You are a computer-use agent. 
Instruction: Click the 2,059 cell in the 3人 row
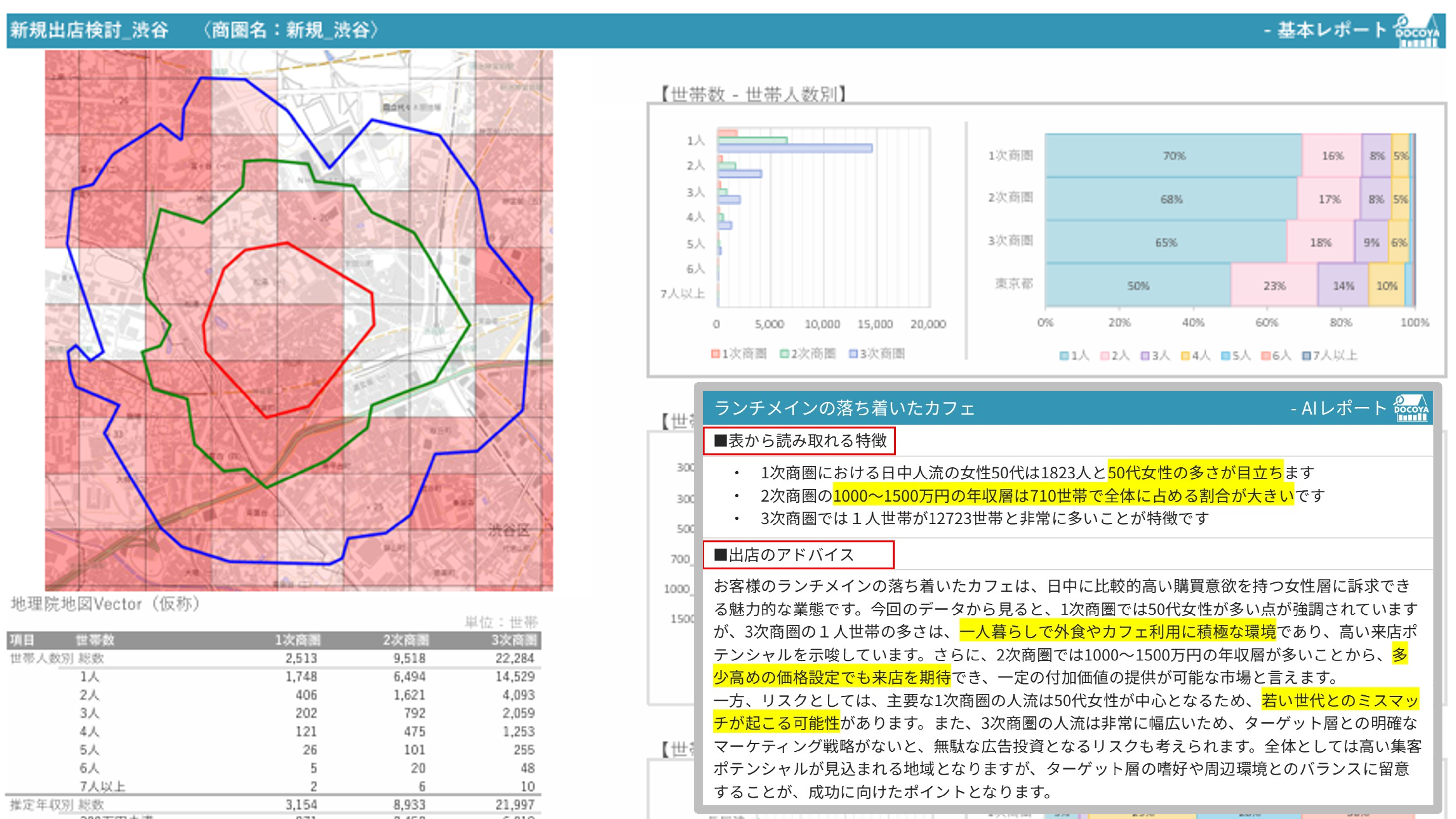[518, 713]
